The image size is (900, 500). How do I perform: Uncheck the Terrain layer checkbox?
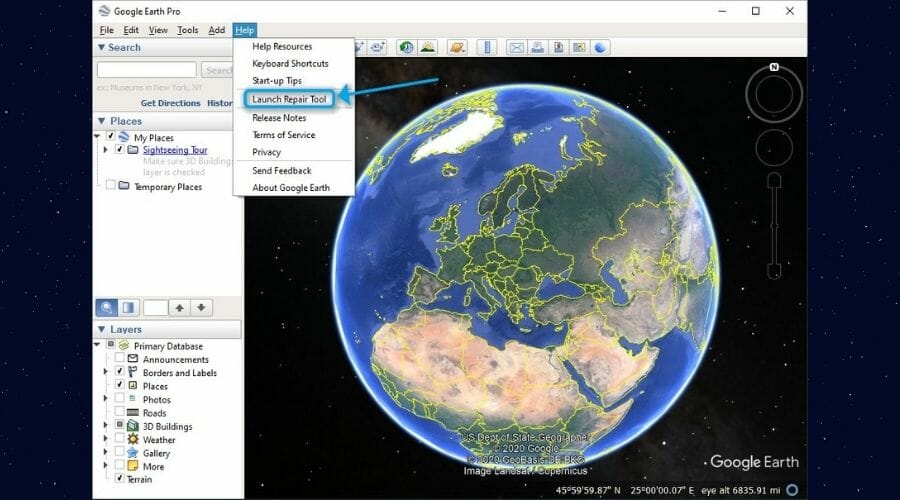point(119,478)
